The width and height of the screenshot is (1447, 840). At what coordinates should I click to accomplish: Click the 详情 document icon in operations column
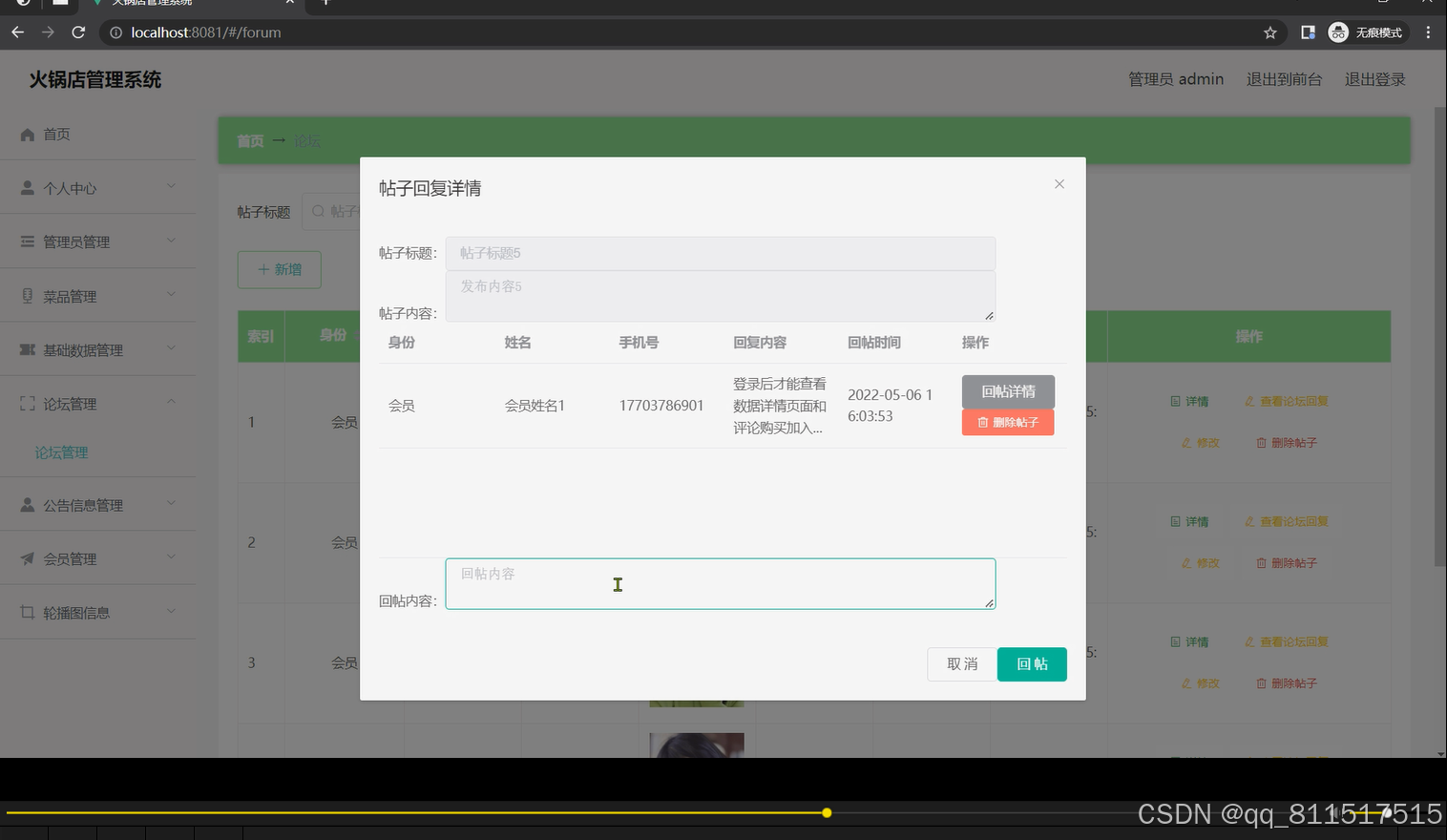[x=1175, y=401]
